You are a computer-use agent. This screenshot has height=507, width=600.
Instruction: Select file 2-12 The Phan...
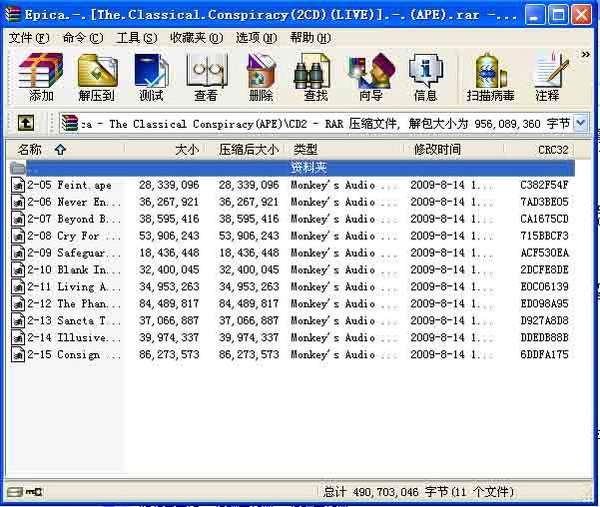pos(292,304)
